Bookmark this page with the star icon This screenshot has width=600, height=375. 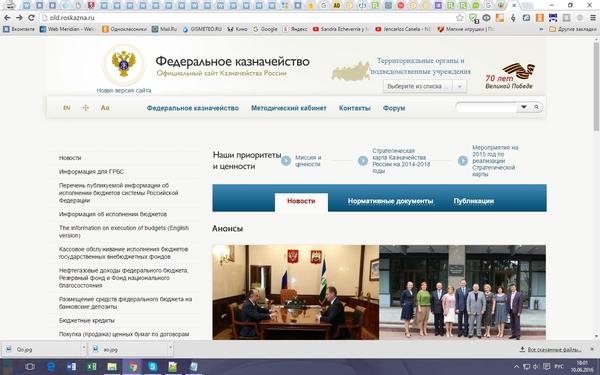[460, 18]
